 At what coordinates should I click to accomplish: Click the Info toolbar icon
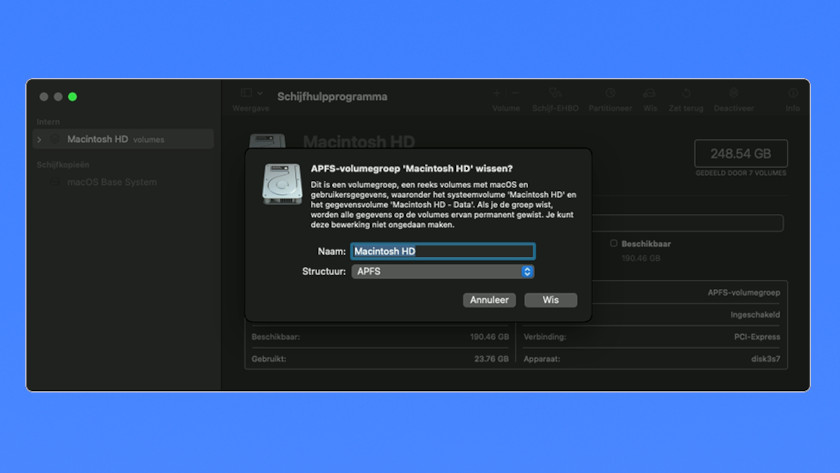[x=792, y=93]
